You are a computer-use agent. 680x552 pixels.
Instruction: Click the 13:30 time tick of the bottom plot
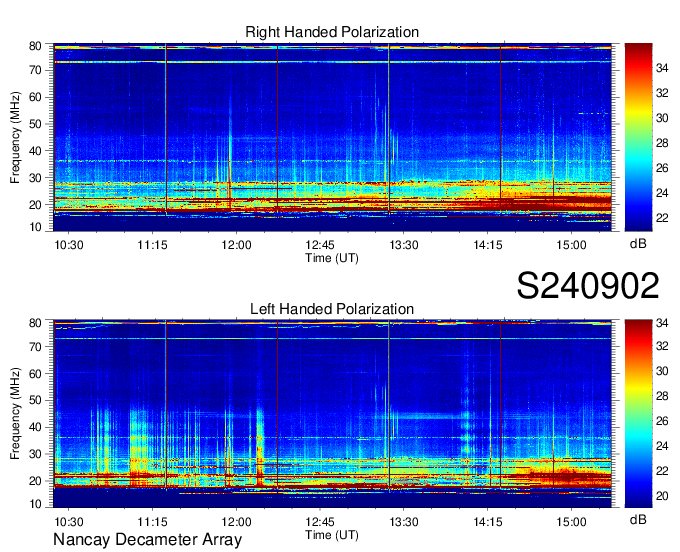tap(404, 522)
